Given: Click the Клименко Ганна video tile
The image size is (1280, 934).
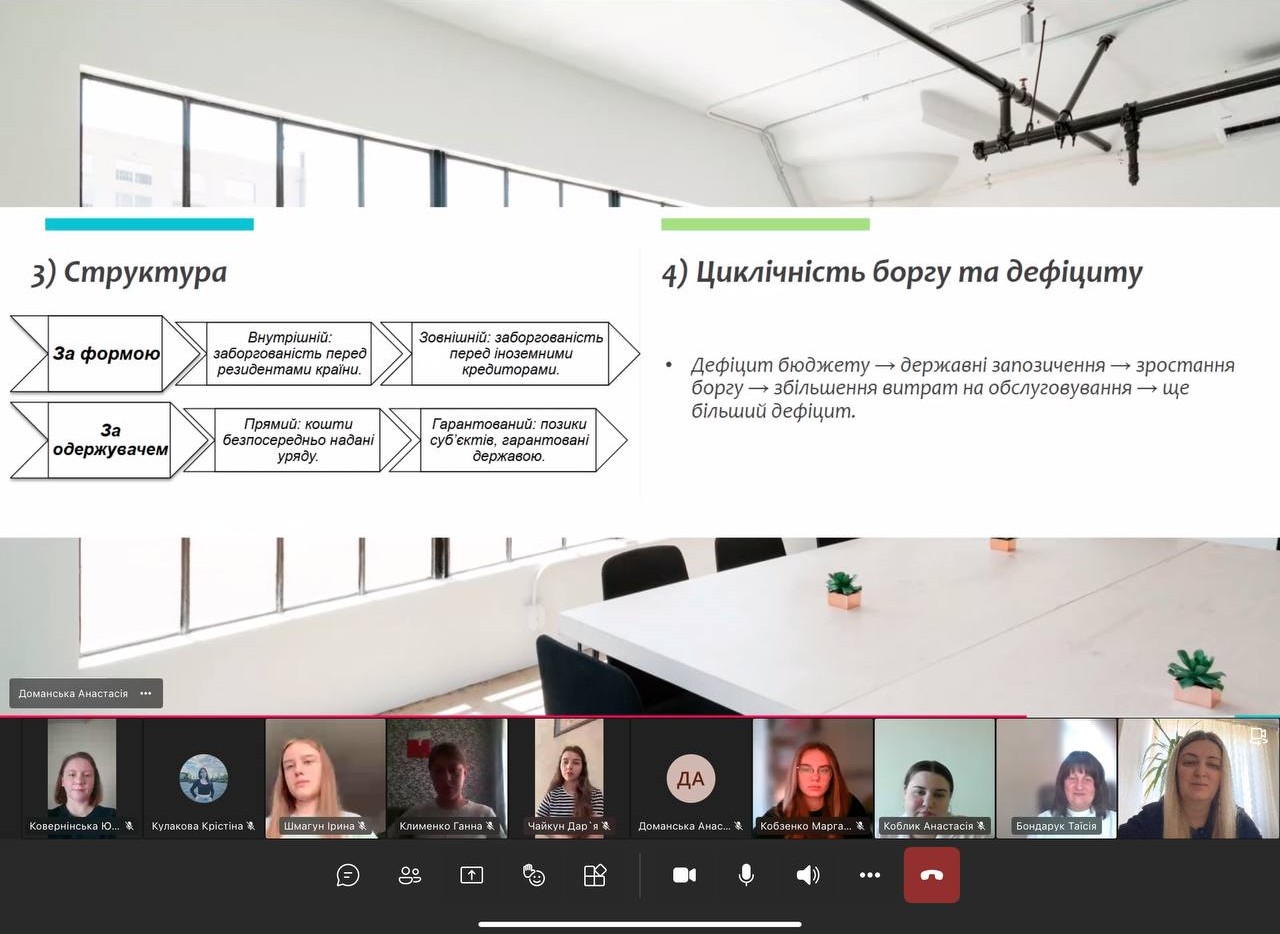Looking at the screenshot, I should click(x=447, y=778).
